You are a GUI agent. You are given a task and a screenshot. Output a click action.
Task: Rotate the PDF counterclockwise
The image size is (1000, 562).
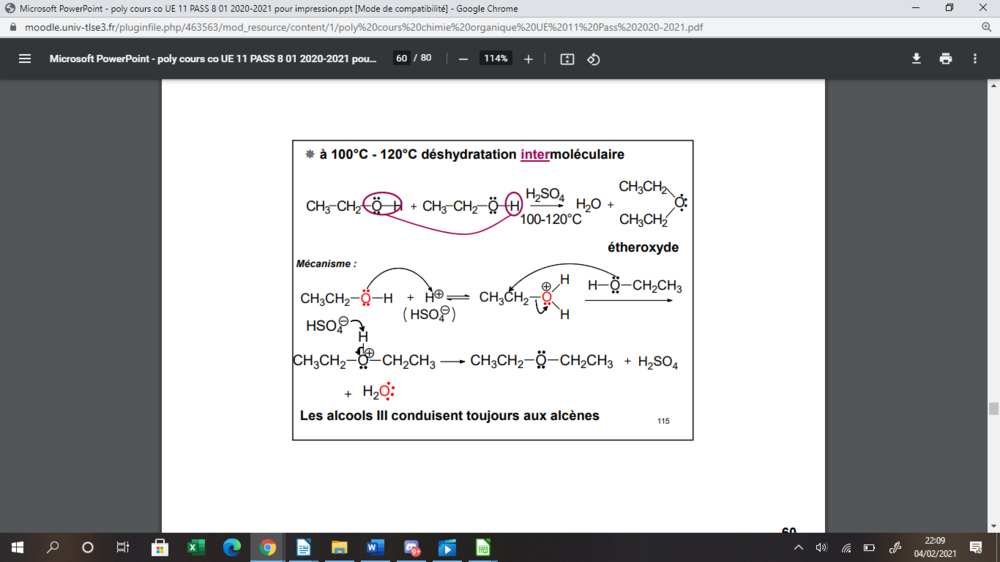coord(593,59)
